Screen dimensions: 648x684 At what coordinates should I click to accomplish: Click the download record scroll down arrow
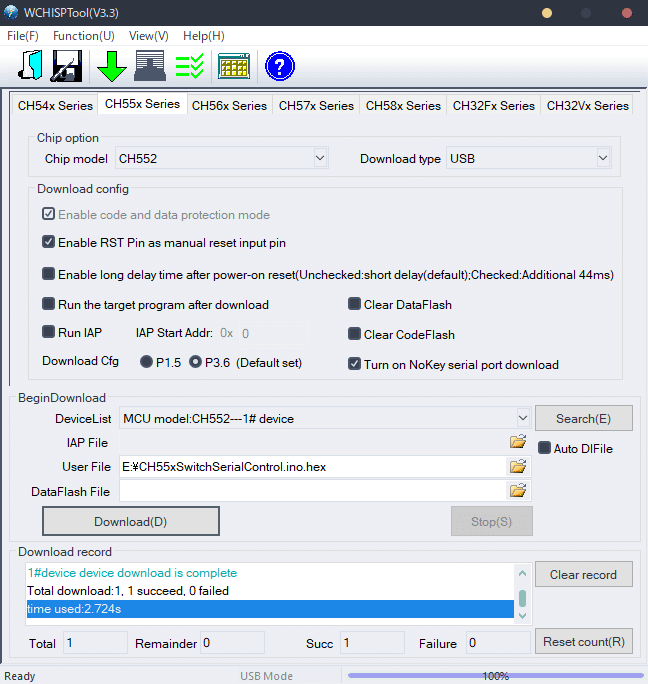pos(522,616)
